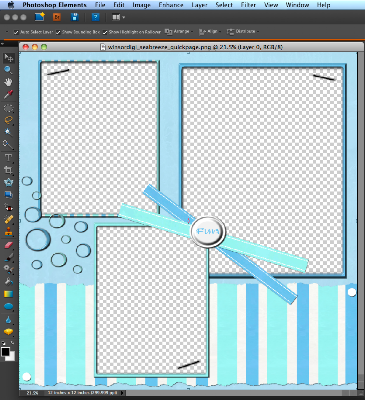
Task: Select the Eyedropper tool
Action: [8, 94]
